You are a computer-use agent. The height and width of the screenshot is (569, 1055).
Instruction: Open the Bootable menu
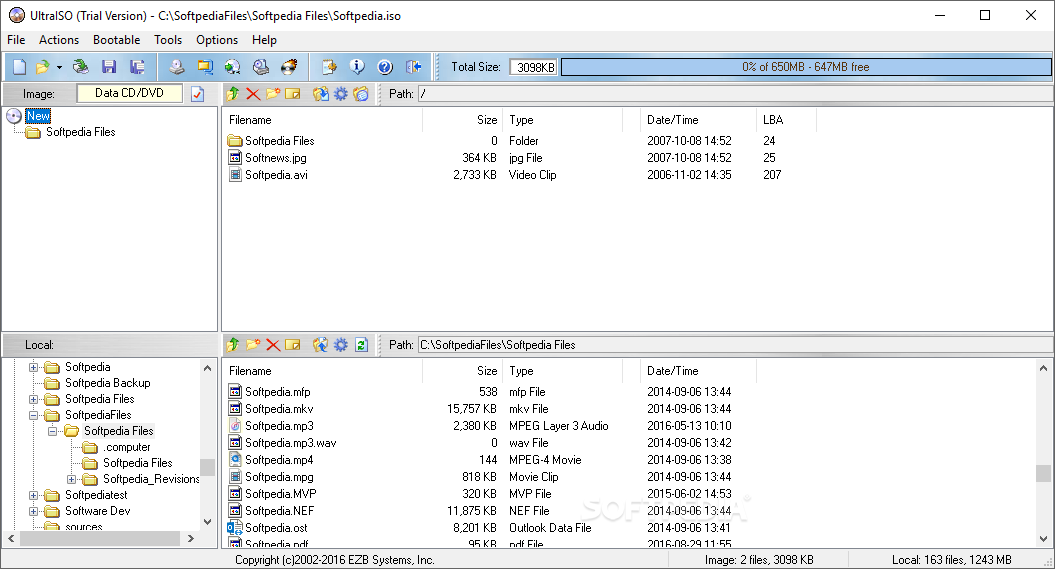[116, 40]
